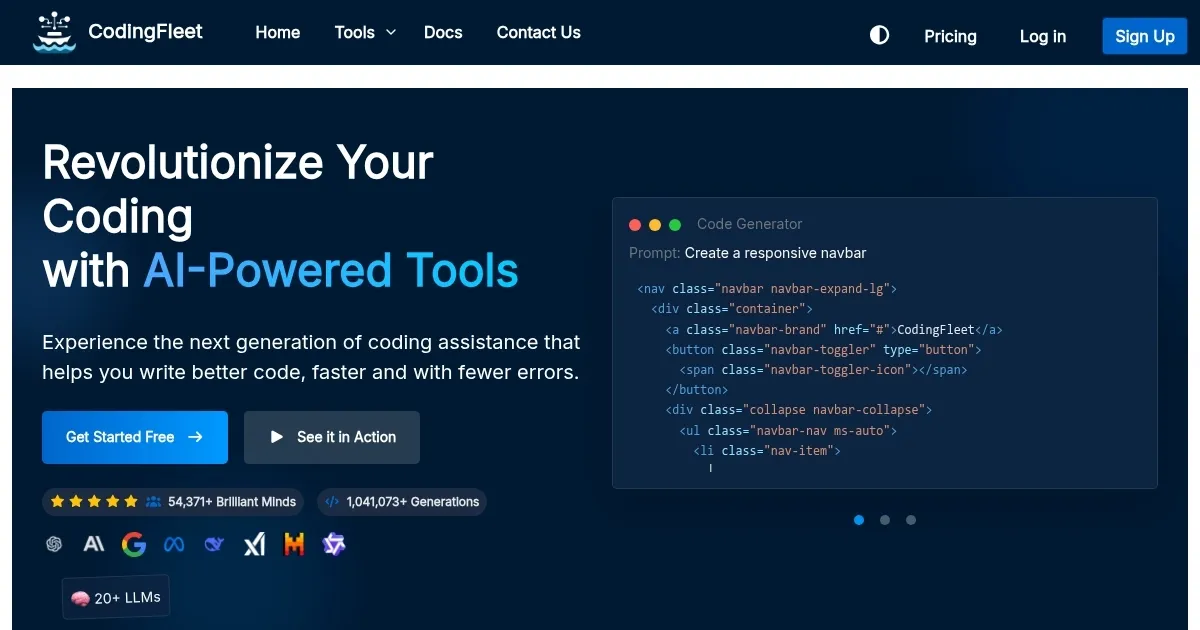Open the Docs page
The image size is (1200, 630).
tap(443, 32)
